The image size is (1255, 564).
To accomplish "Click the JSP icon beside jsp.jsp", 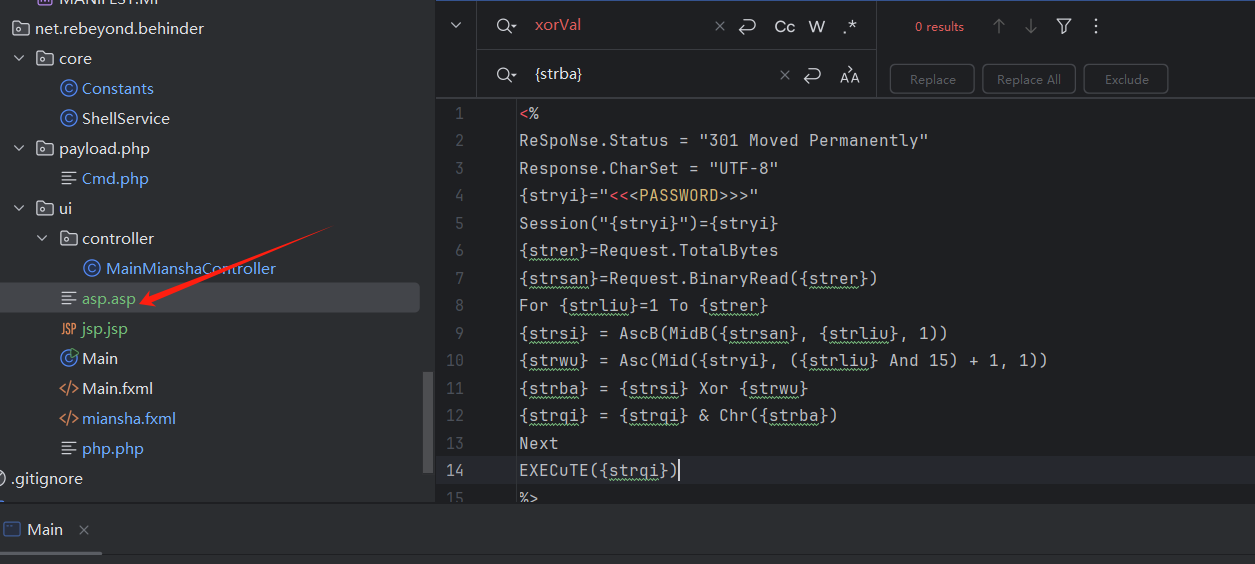I will pos(69,328).
